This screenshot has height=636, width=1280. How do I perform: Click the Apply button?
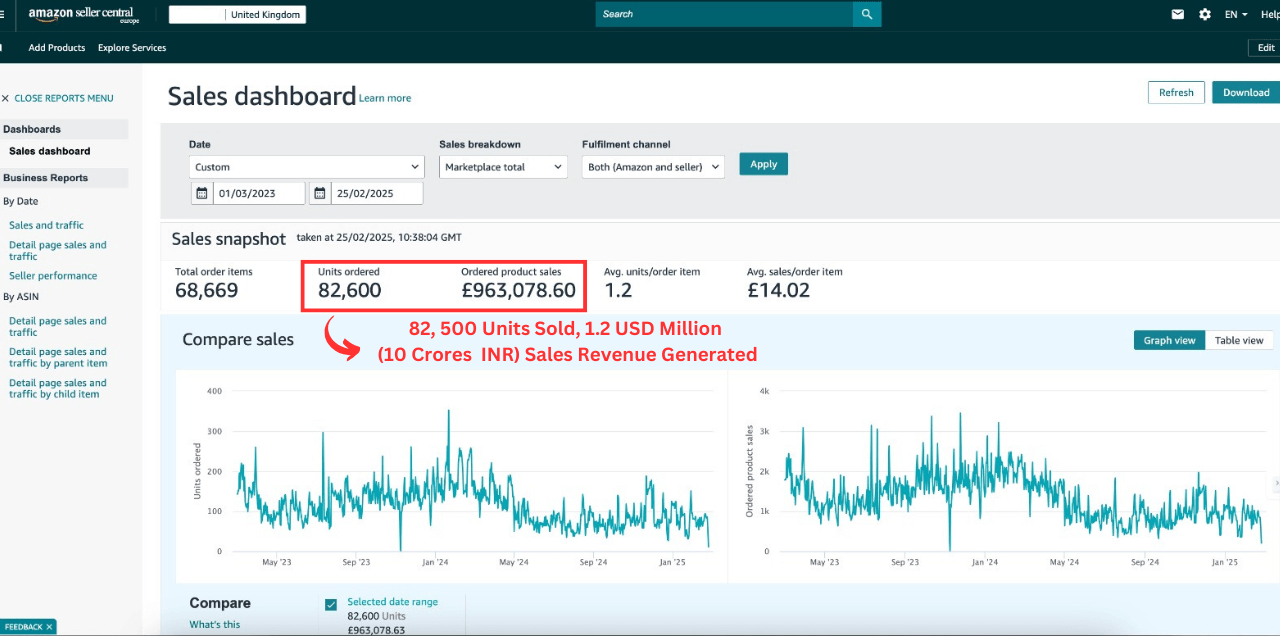764,164
